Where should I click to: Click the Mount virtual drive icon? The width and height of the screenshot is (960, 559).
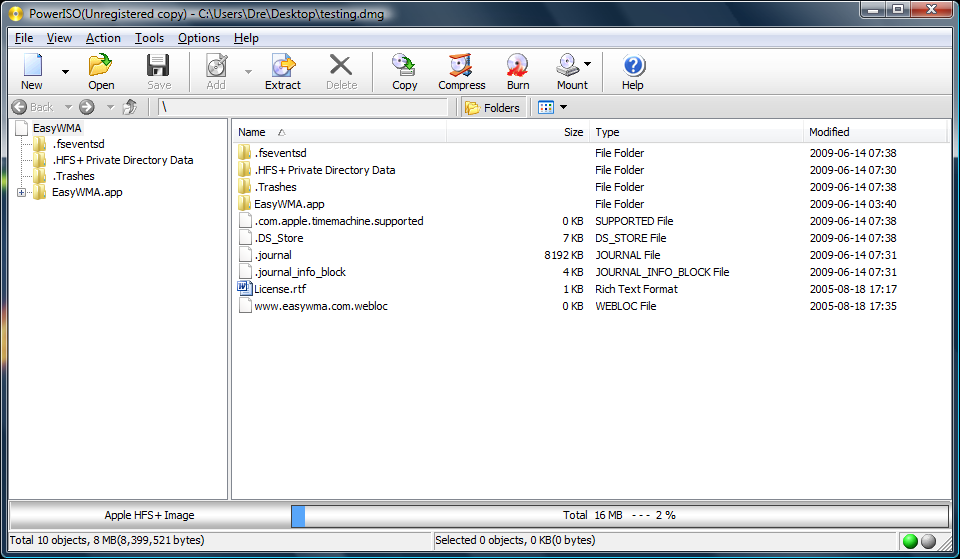(568, 66)
